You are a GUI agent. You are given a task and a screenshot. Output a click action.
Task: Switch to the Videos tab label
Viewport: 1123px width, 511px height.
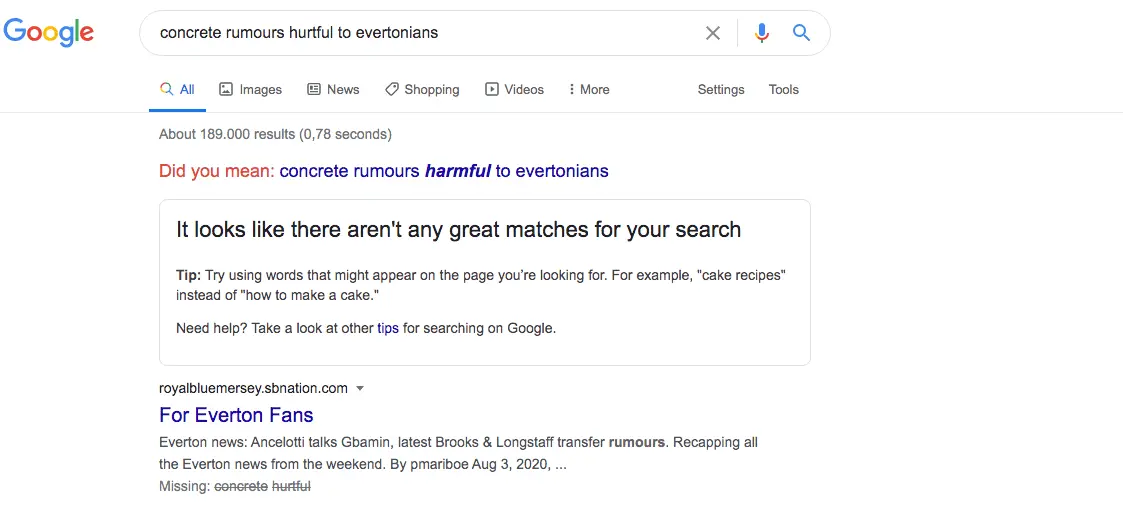coord(524,89)
